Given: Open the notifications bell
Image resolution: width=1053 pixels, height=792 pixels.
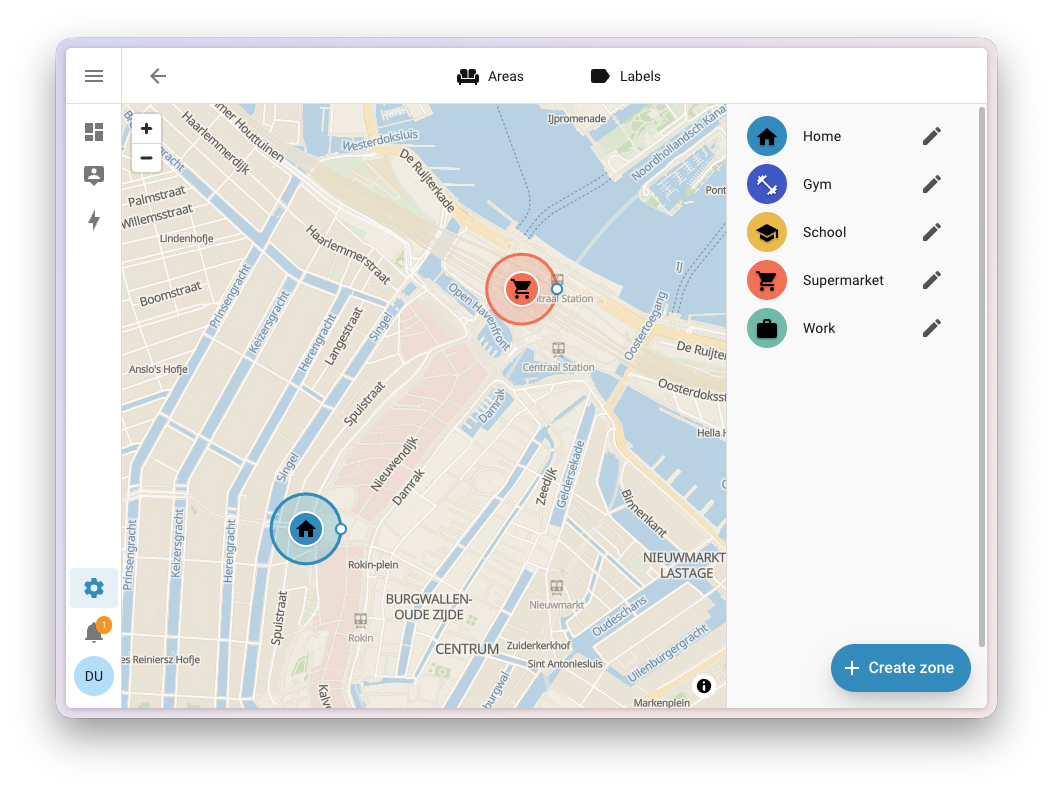Looking at the screenshot, I should coord(94,632).
